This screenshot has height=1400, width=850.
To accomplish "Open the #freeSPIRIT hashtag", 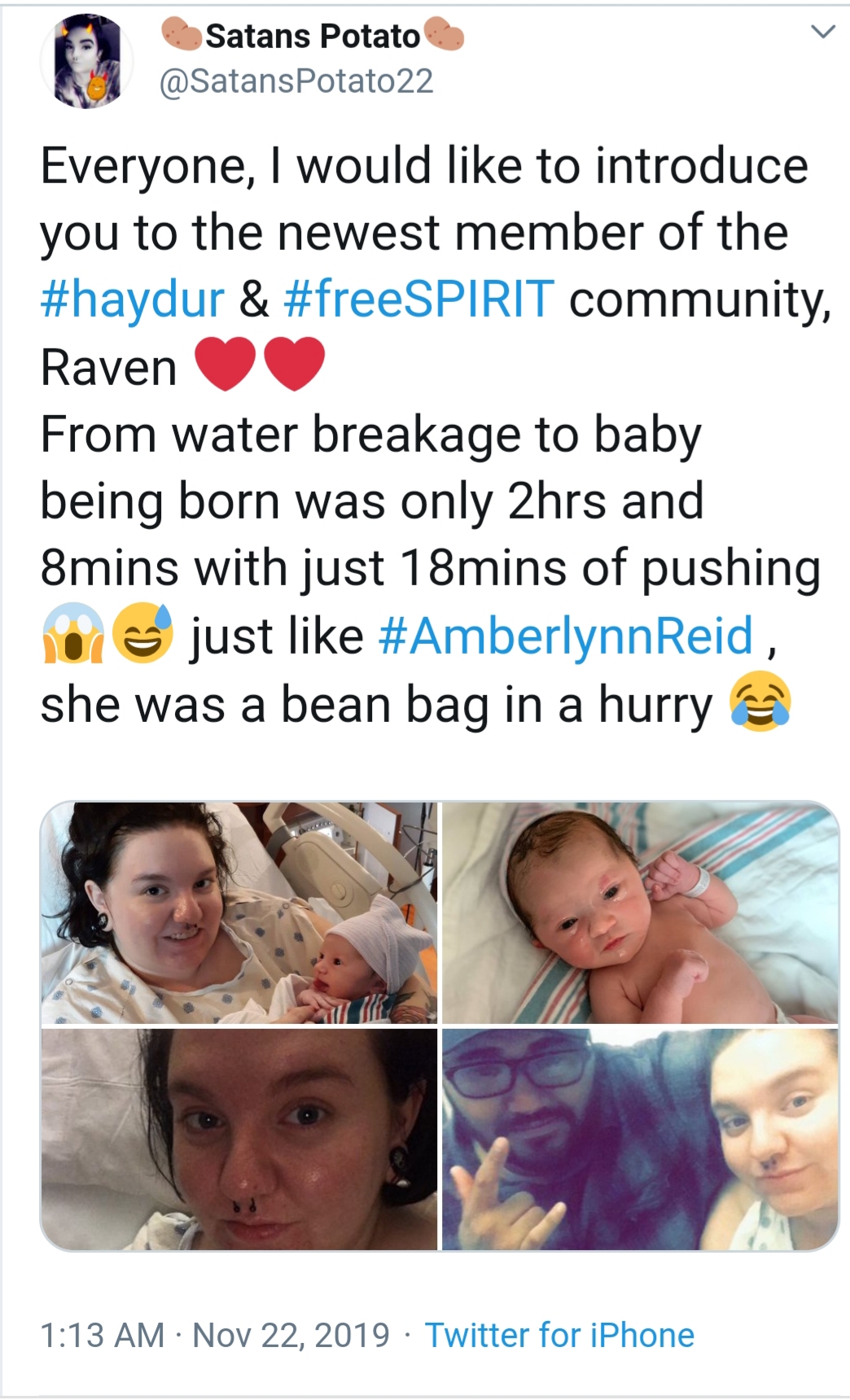I will (x=419, y=299).
